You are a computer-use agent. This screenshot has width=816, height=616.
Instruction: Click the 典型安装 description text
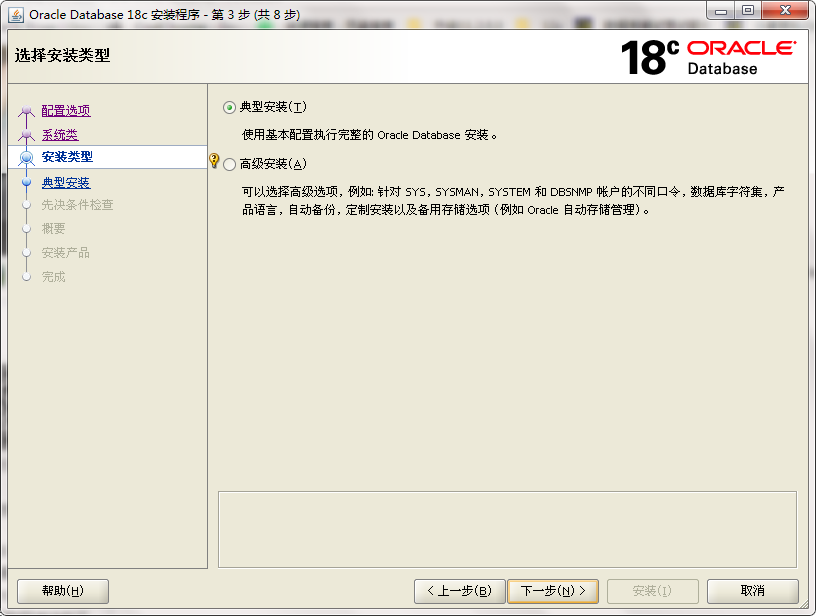tap(369, 135)
